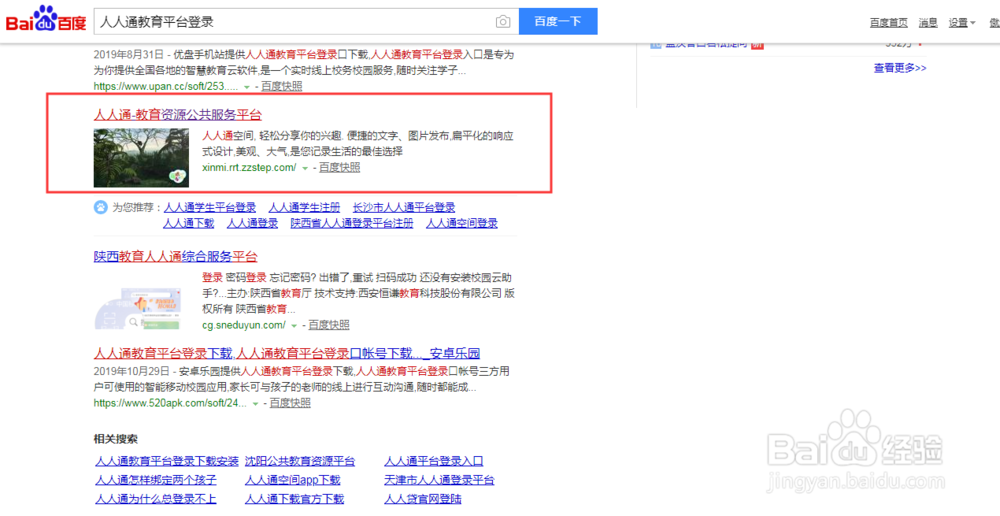Click related search 人人通教育平台登录下载安装
The width and height of the screenshot is (1000, 516).
tap(167, 461)
